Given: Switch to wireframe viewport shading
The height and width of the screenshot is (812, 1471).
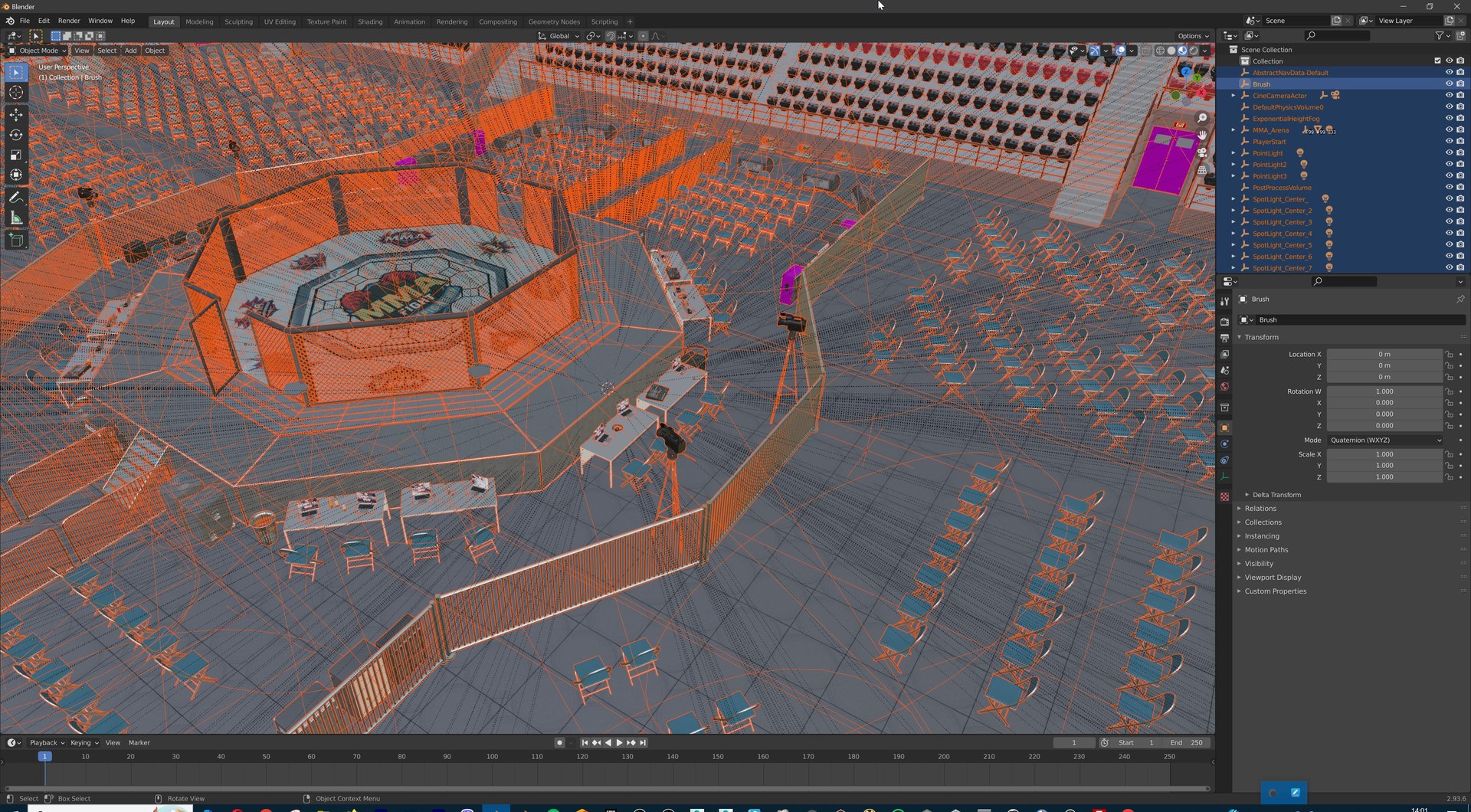Looking at the screenshot, I should pyautogui.click(x=1160, y=51).
